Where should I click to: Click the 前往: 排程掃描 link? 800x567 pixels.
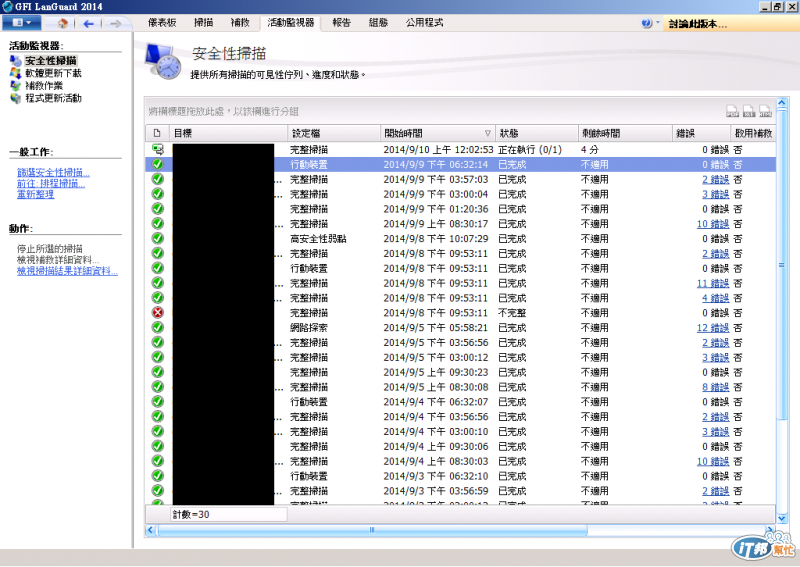coord(51,183)
